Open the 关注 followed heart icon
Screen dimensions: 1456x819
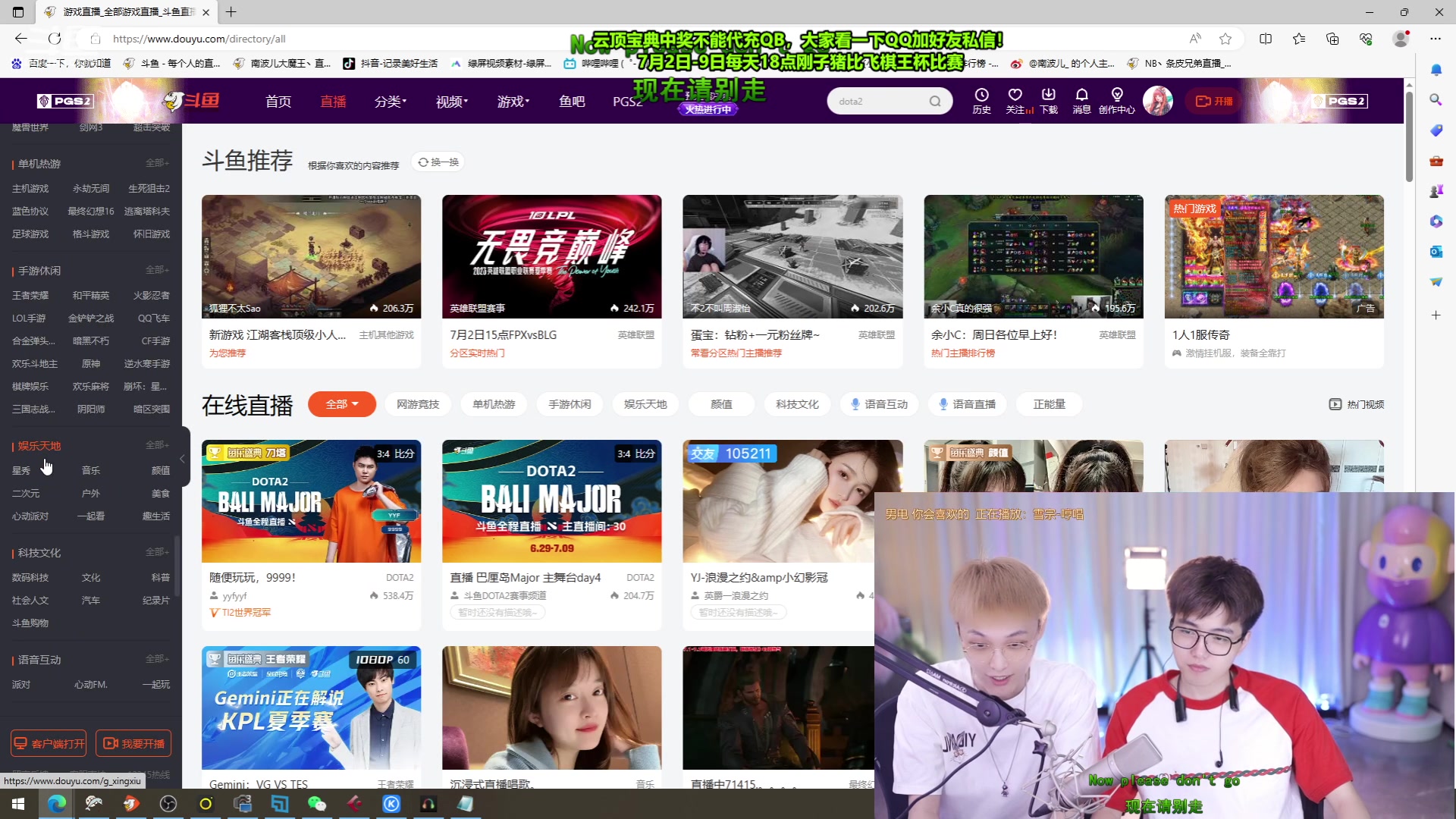click(1015, 100)
